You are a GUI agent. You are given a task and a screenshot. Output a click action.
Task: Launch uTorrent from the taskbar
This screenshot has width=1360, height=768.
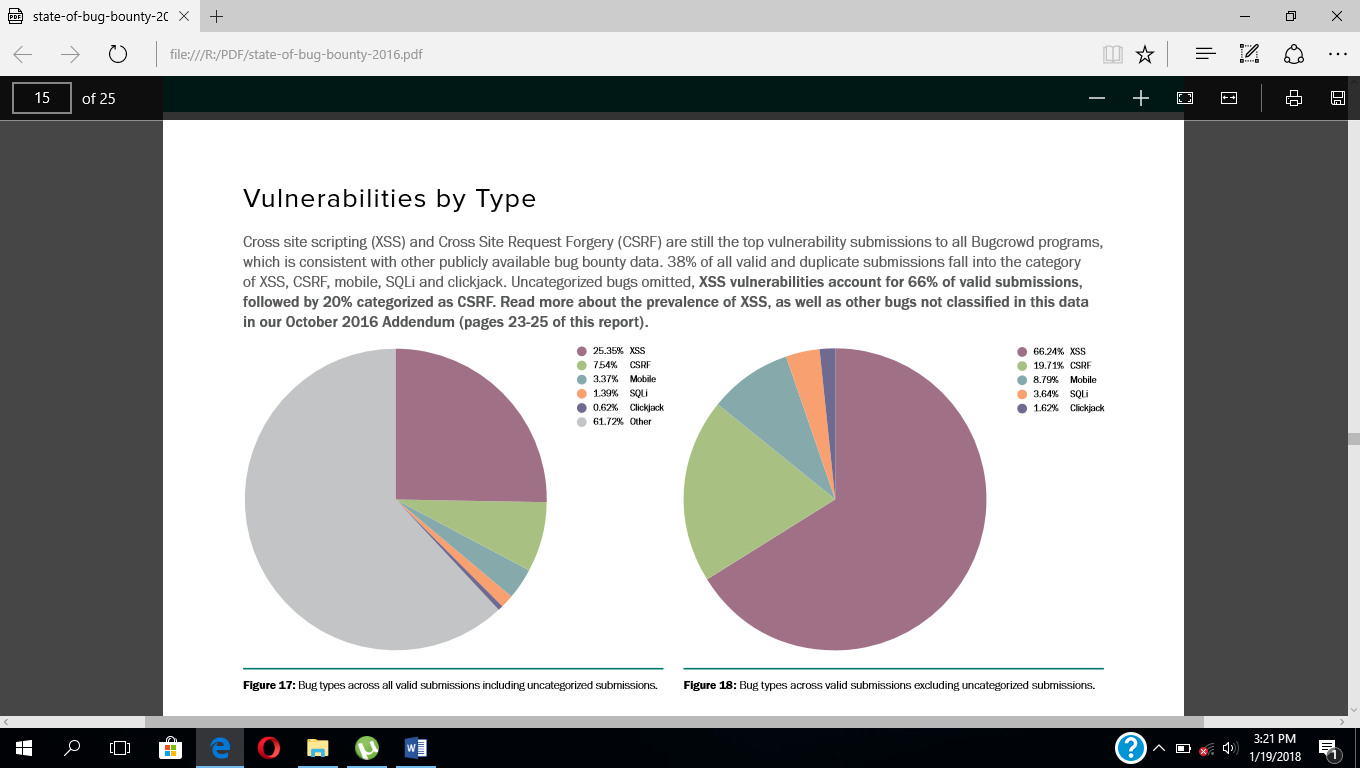[x=366, y=748]
